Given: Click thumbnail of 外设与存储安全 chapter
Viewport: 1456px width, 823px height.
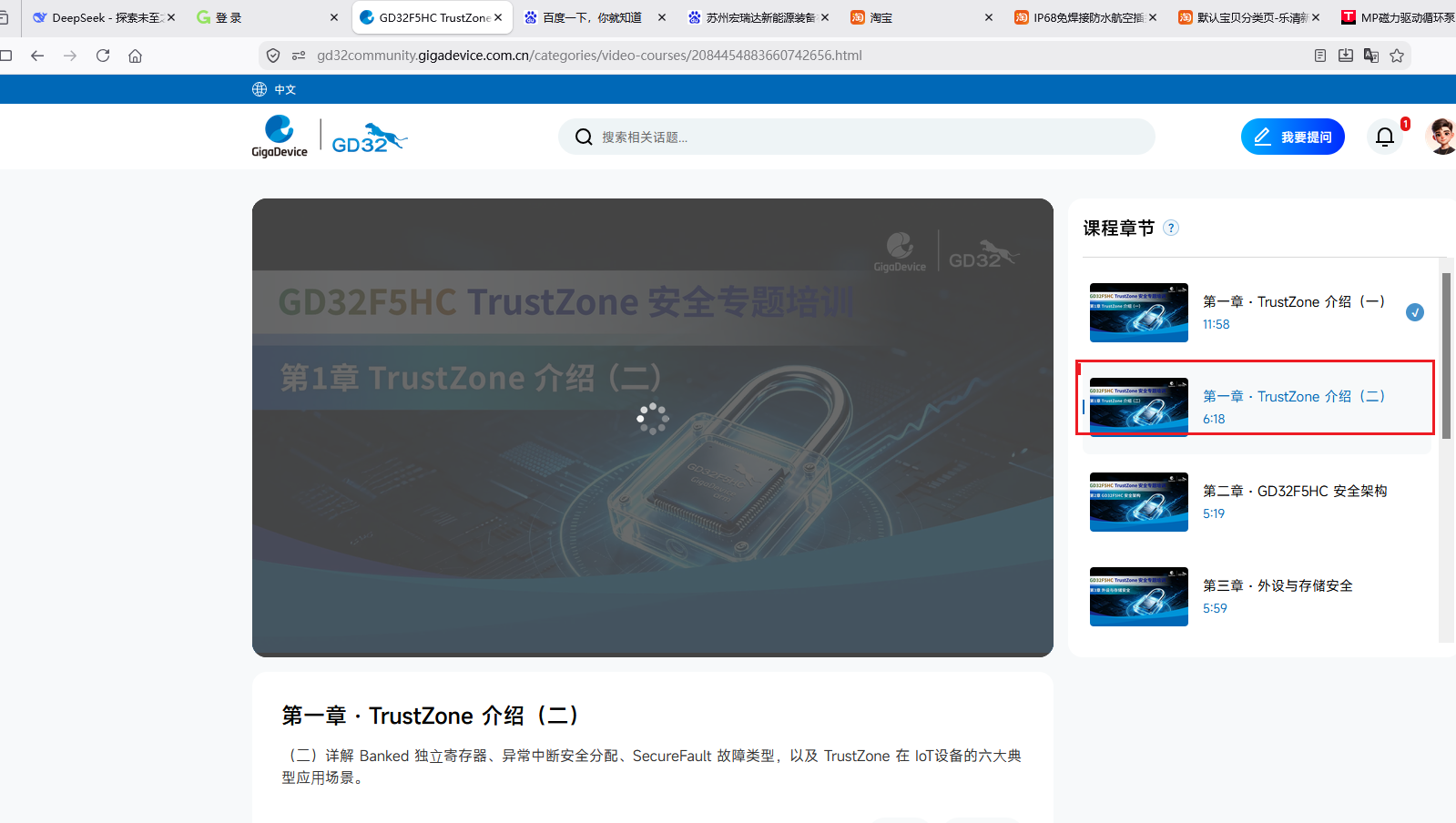Looking at the screenshot, I should coord(1139,596).
